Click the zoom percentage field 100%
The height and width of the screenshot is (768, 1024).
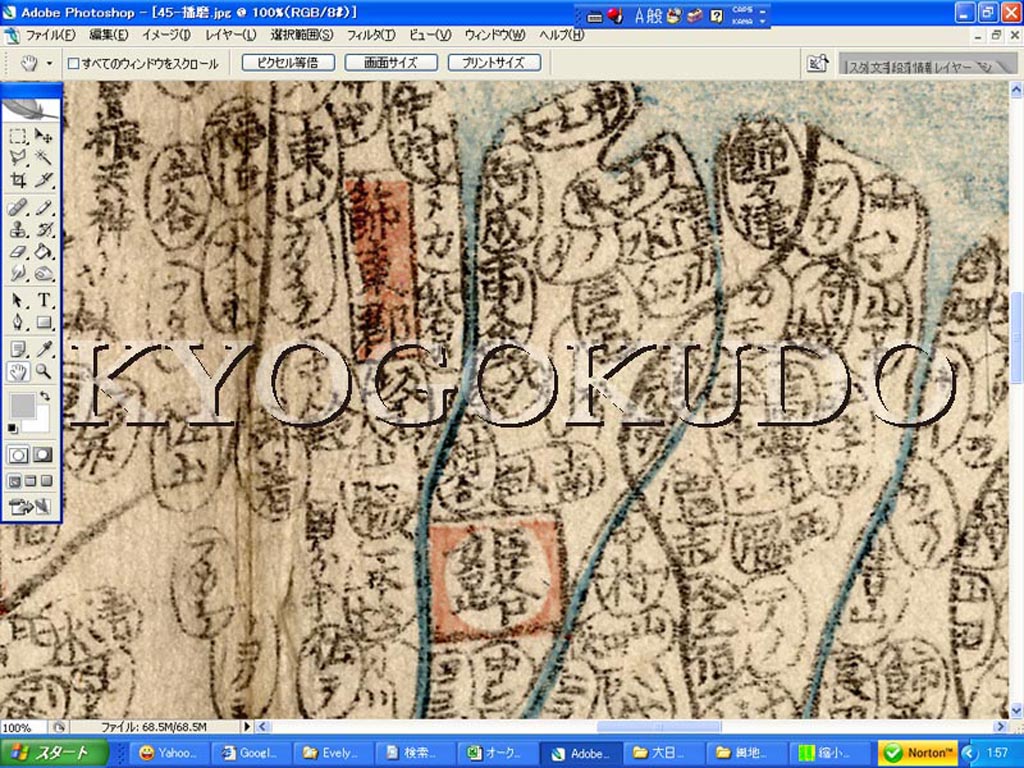tap(23, 727)
